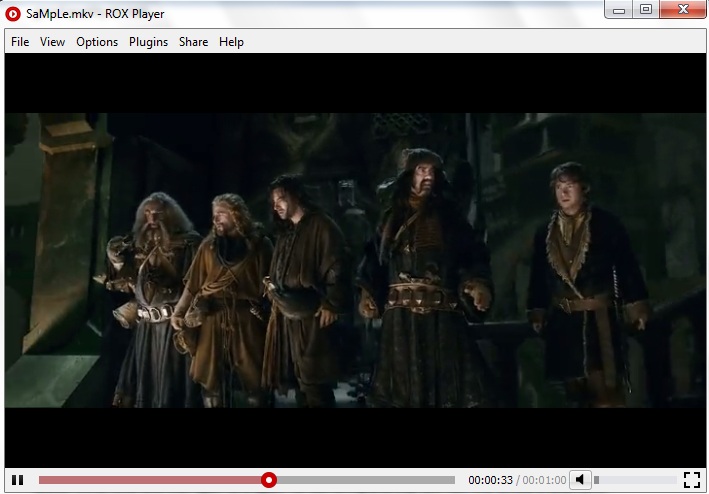This screenshot has width=709, height=494.
Task: Click the video display area
Action: tap(355, 260)
